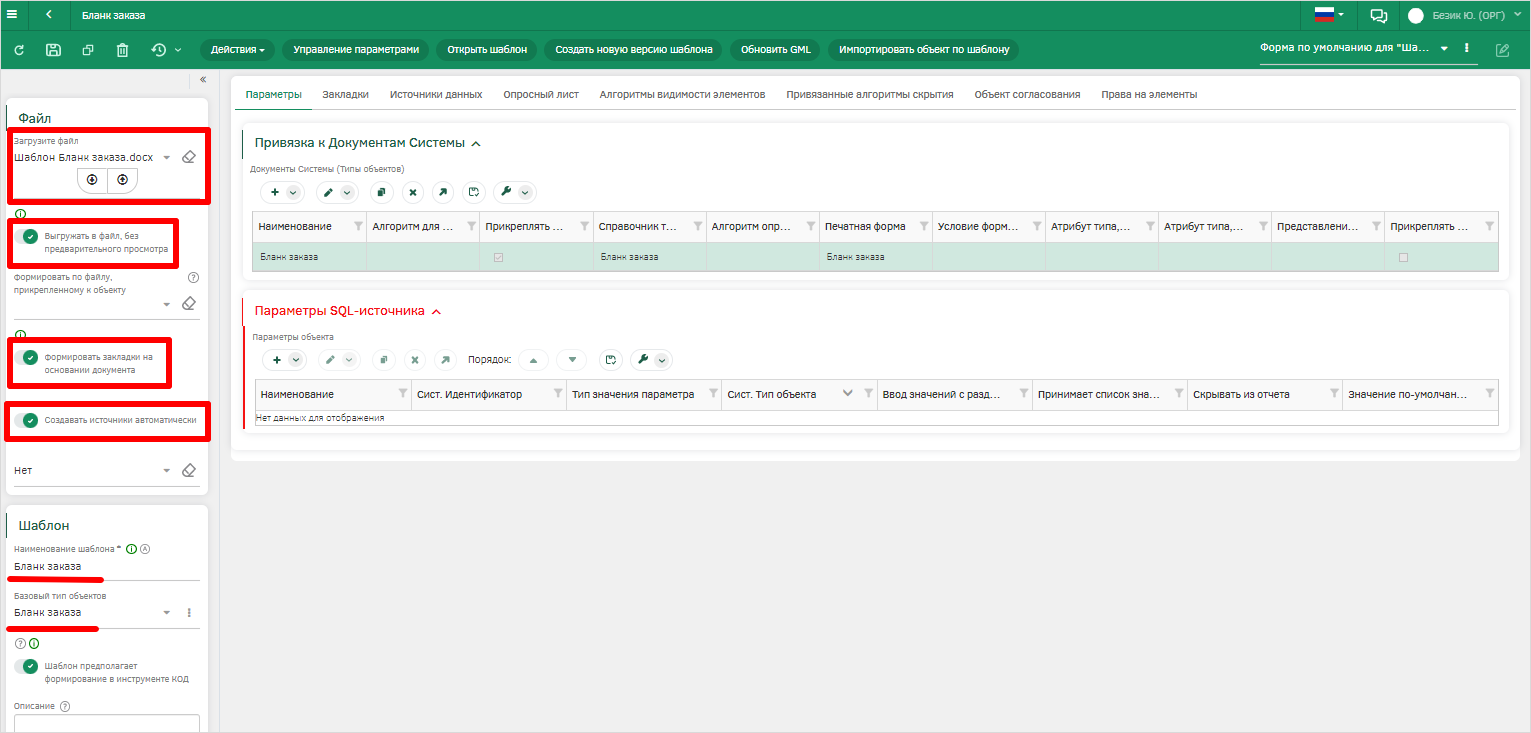This screenshot has width=1531, height=733.
Task: Move parameter up in Порядок
Action: pyautogui.click(x=533, y=360)
